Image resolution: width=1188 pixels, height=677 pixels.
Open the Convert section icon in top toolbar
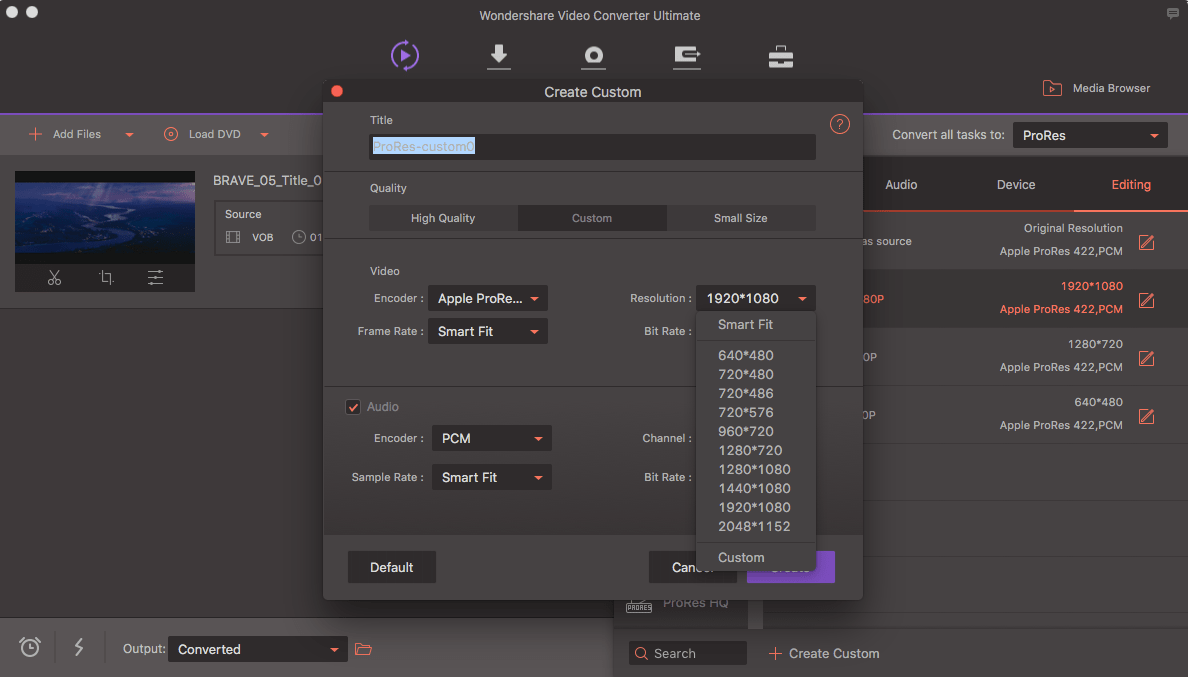(x=405, y=56)
